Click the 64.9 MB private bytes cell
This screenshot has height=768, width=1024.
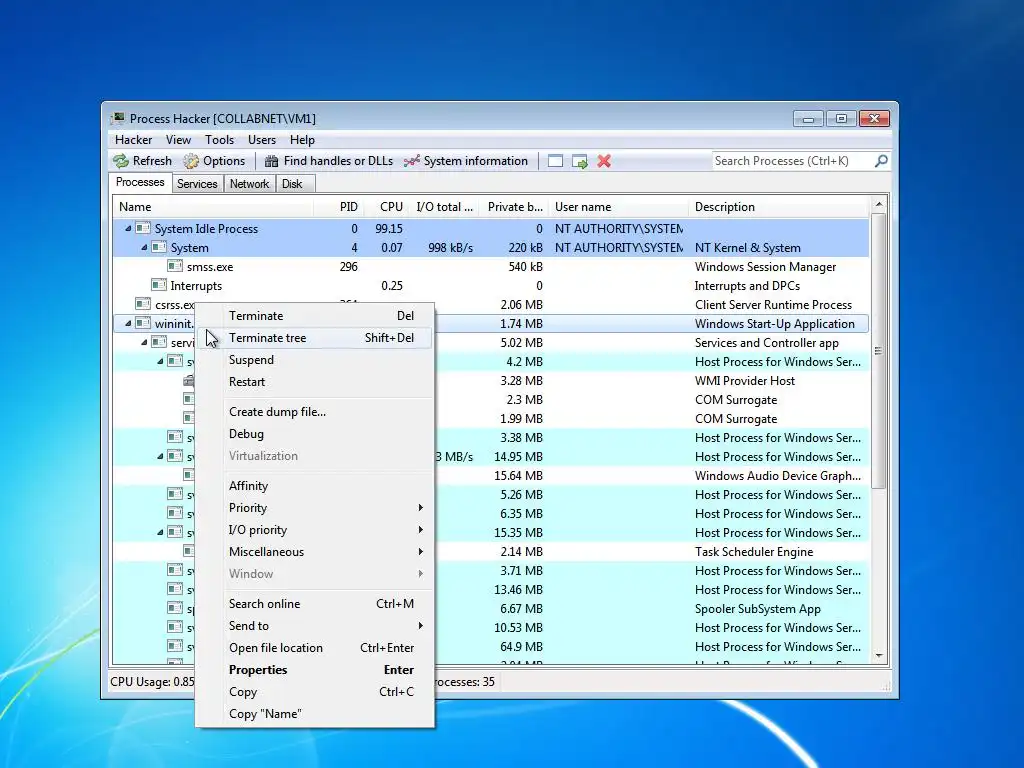tap(521, 647)
